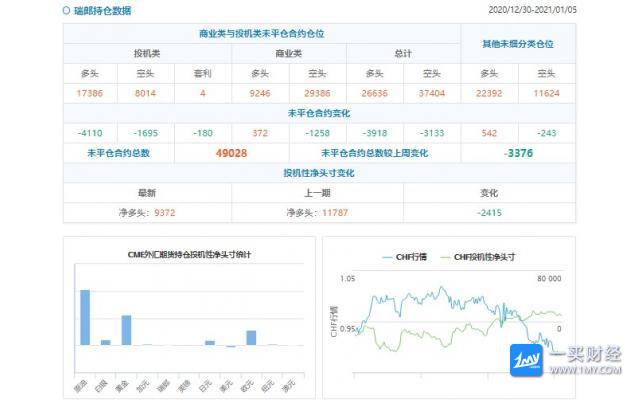The width and height of the screenshot is (640, 400).
Task: Select the total short value 37404
Action: point(432,93)
